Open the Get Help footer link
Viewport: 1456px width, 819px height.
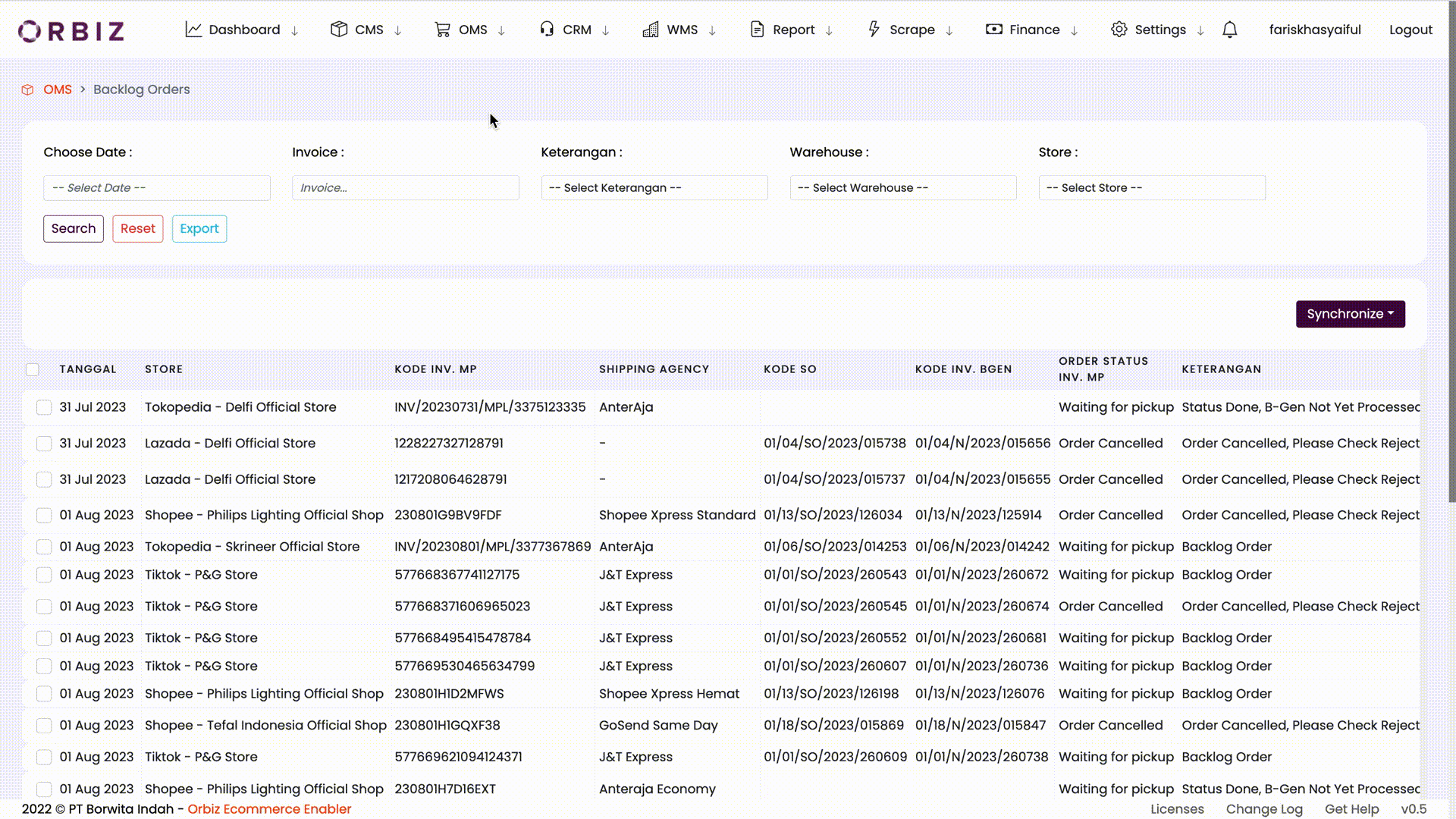tap(1351, 809)
